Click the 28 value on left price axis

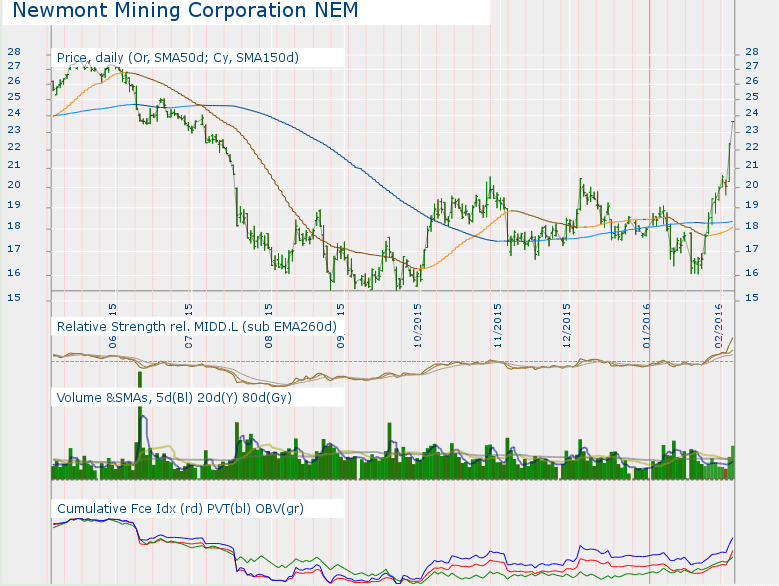[x=13, y=52]
